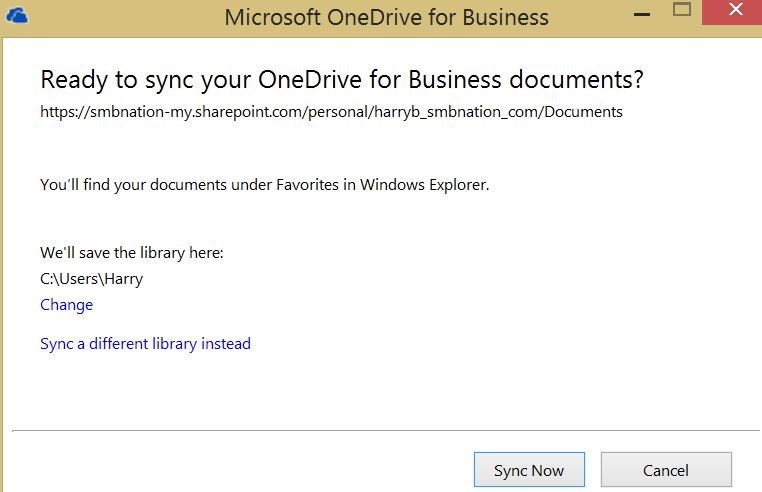The height and width of the screenshot is (492, 762).
Task: Click the 'Ready to sync' heading
Action: (x=342, y=79)
